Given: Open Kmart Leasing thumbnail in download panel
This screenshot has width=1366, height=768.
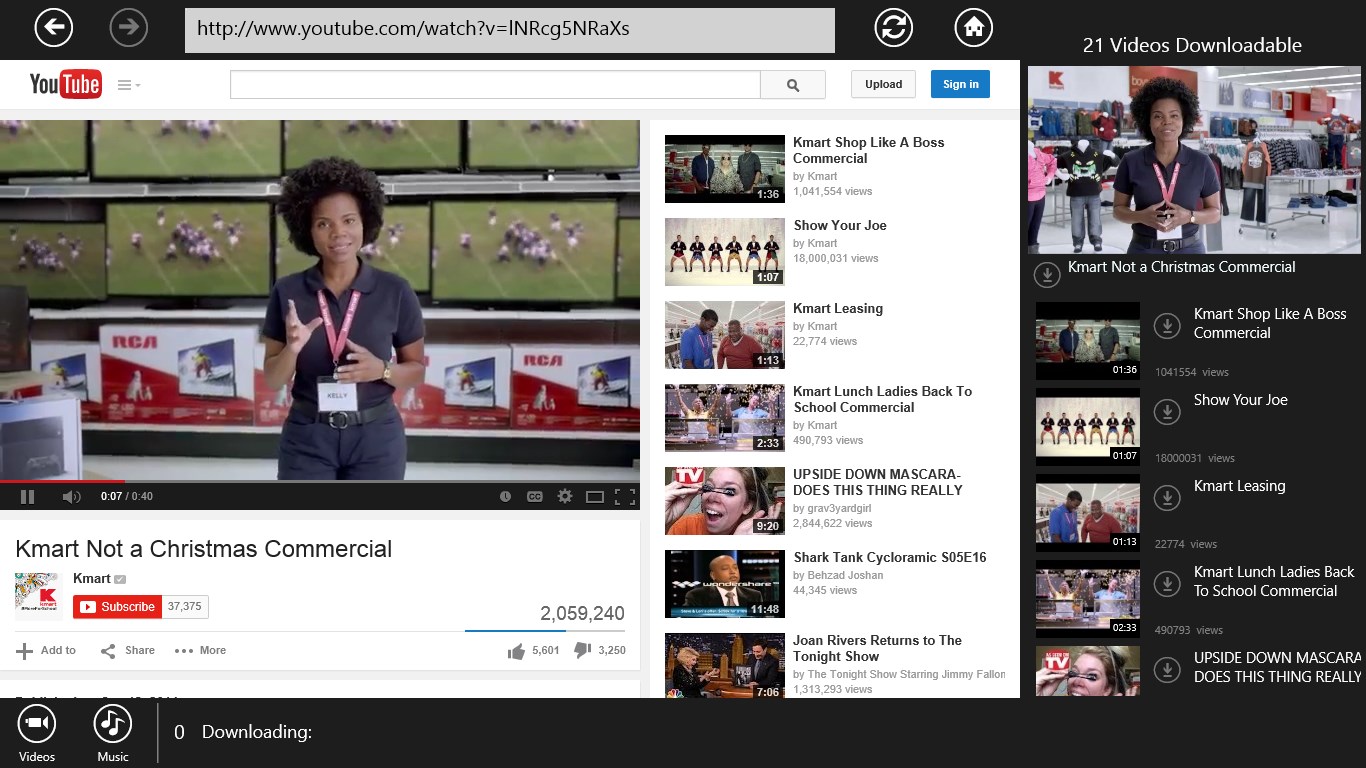Looking at the screenshot, I should click(1087, 513).
